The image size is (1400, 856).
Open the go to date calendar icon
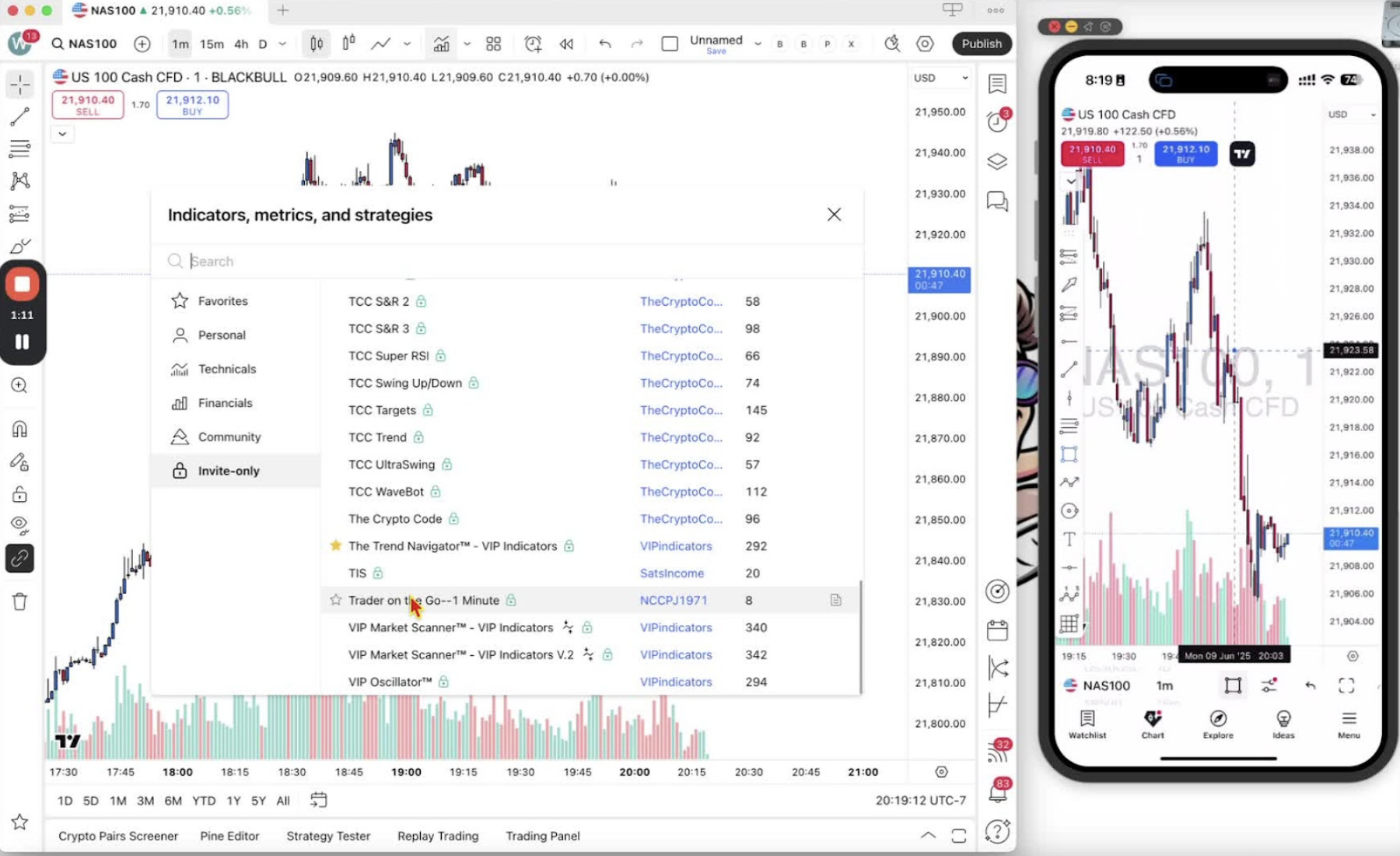tap(318, 800)
